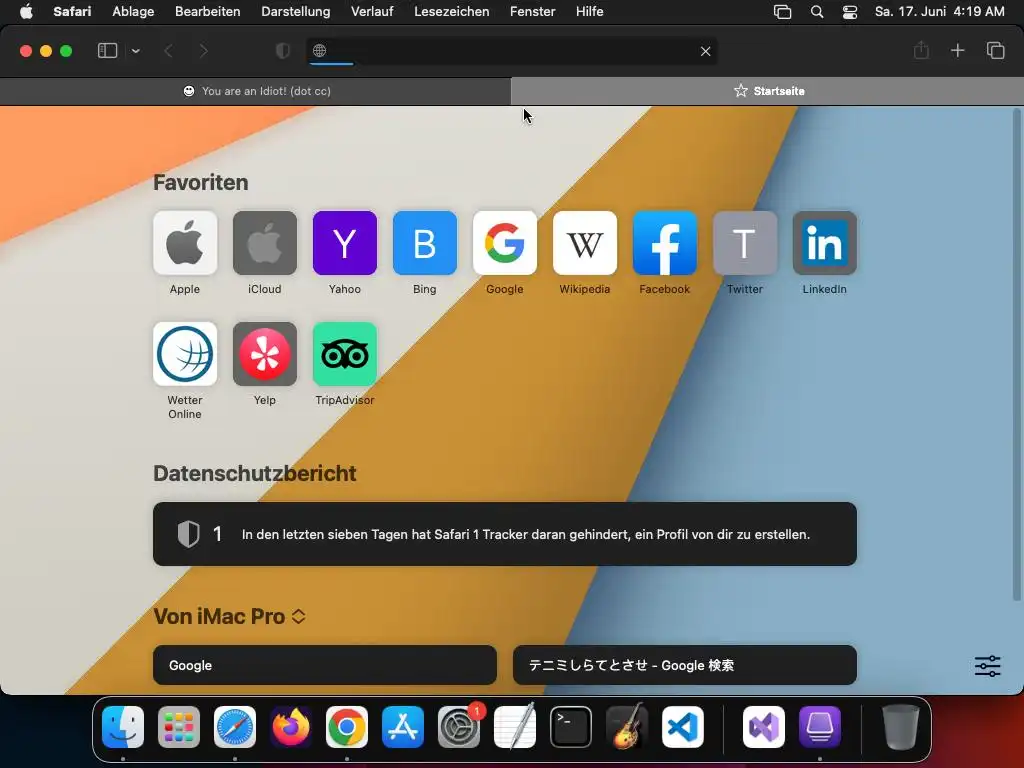
Task: Open the Hilfe menu
Action: point(590,12)
